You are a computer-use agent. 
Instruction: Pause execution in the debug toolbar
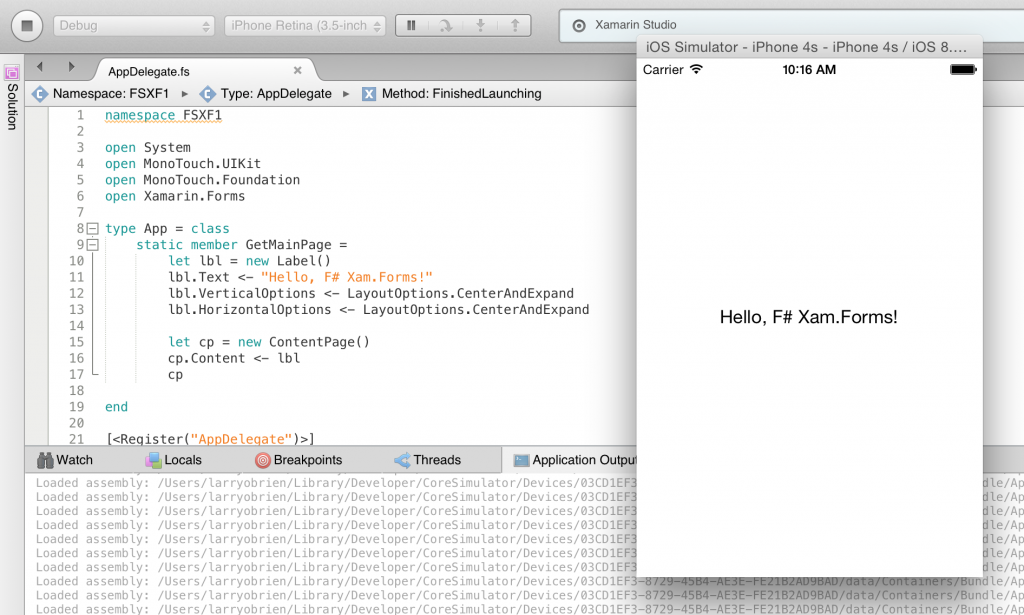[411, 25]
